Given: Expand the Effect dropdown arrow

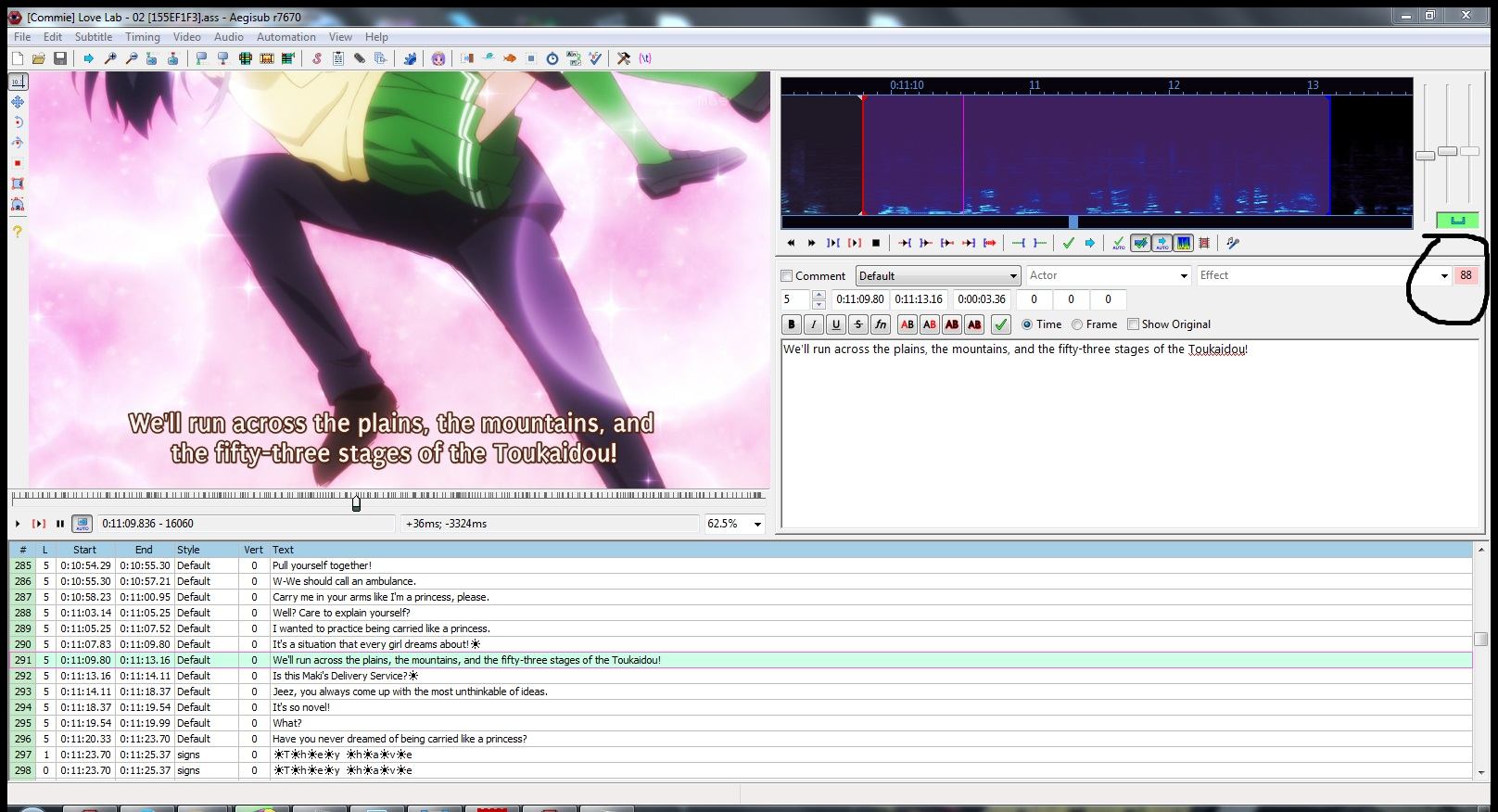Looking at the screenshot, I should tap(1444, 276).
